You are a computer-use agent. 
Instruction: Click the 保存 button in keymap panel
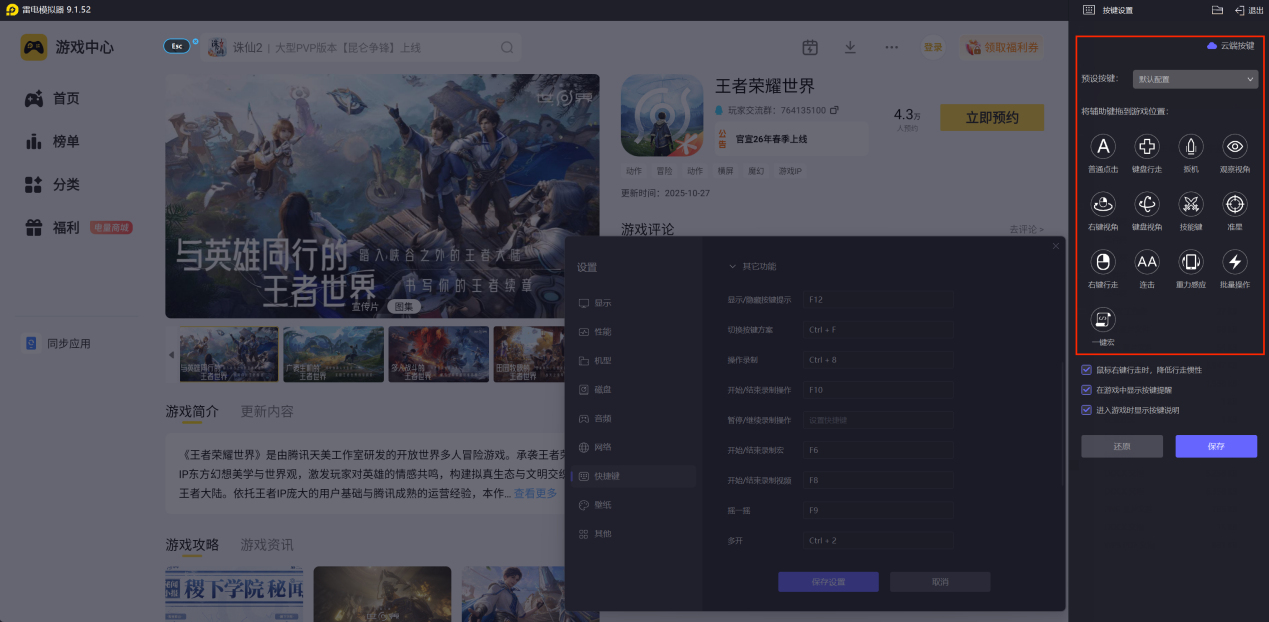1216,446
